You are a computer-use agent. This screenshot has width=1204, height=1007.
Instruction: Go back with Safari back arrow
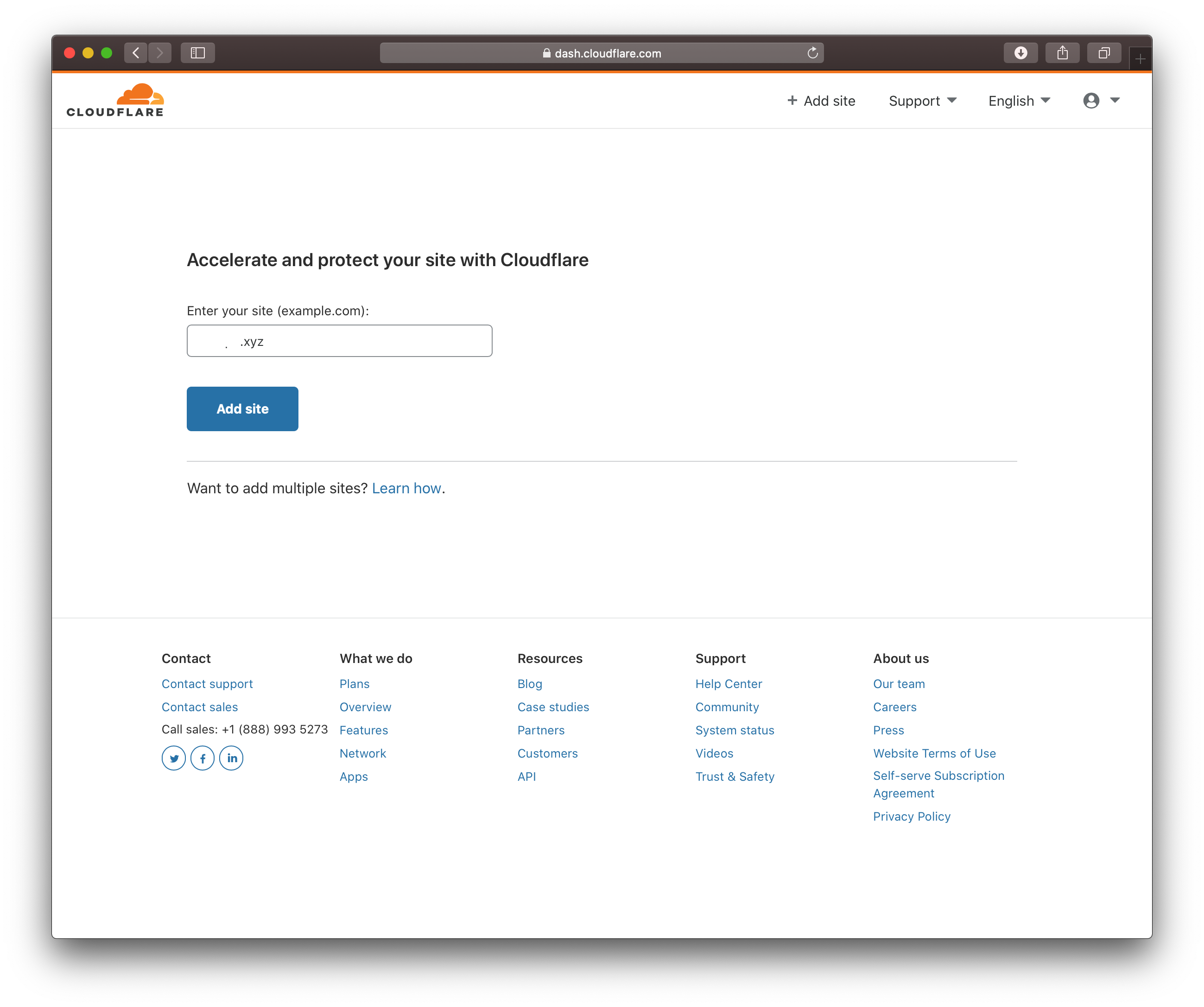click(x=136, y=53)
